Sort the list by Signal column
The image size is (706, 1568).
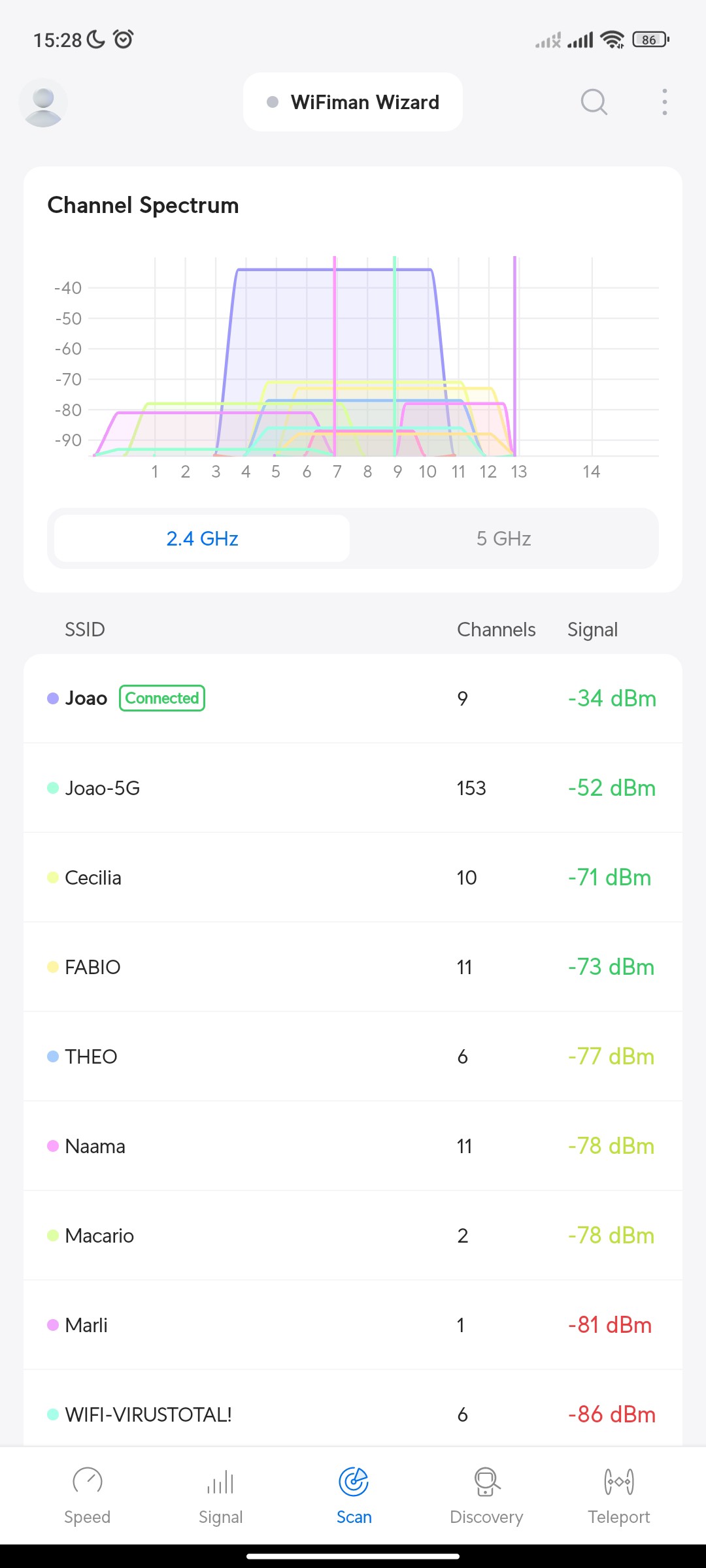(592, 630)
